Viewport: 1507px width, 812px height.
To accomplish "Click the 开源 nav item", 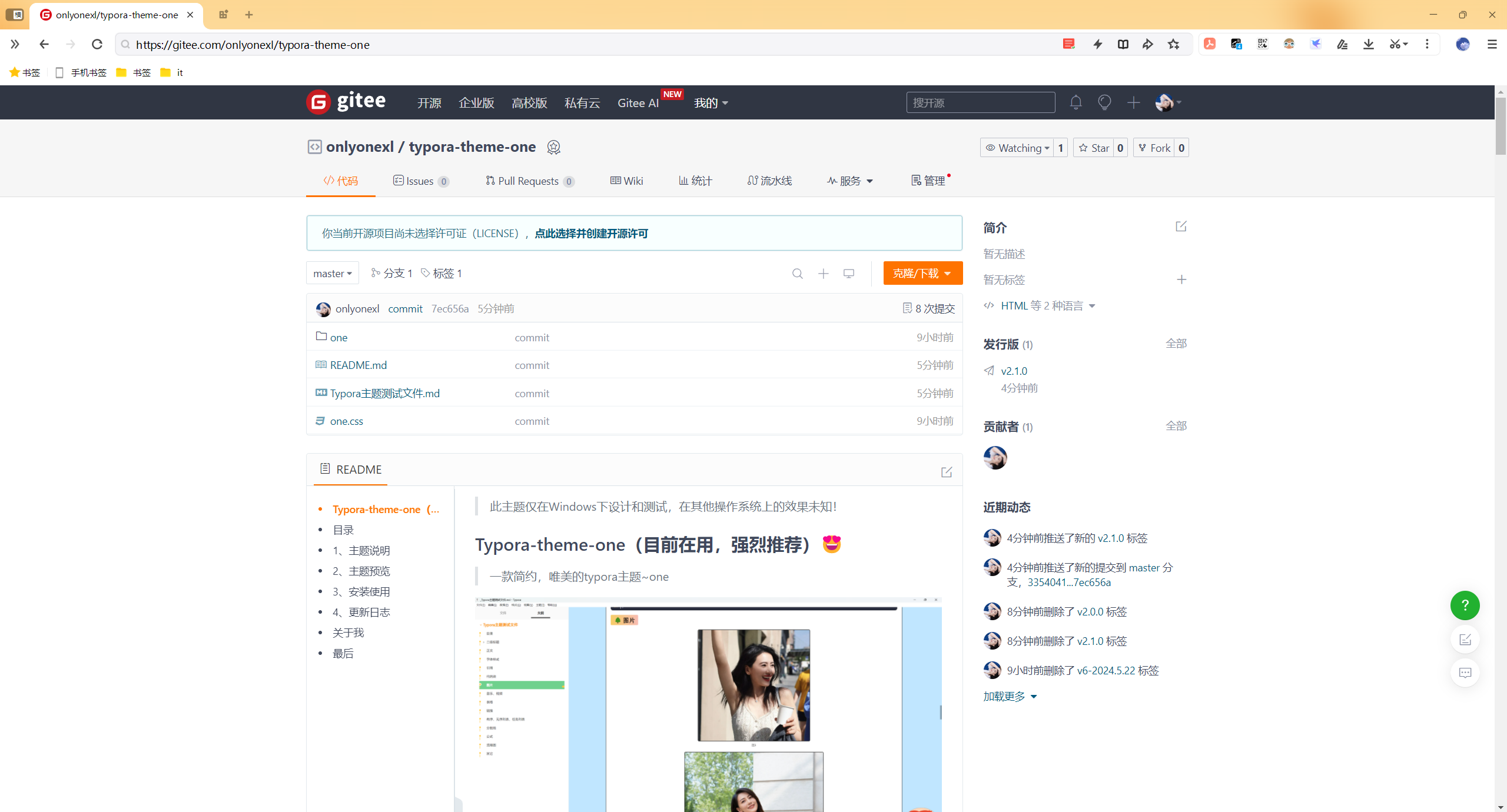I will (429, 103).
